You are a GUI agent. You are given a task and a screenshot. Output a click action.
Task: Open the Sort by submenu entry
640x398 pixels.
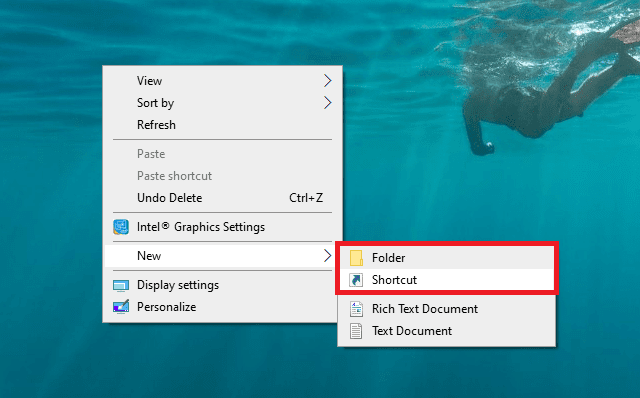(222, 103)
